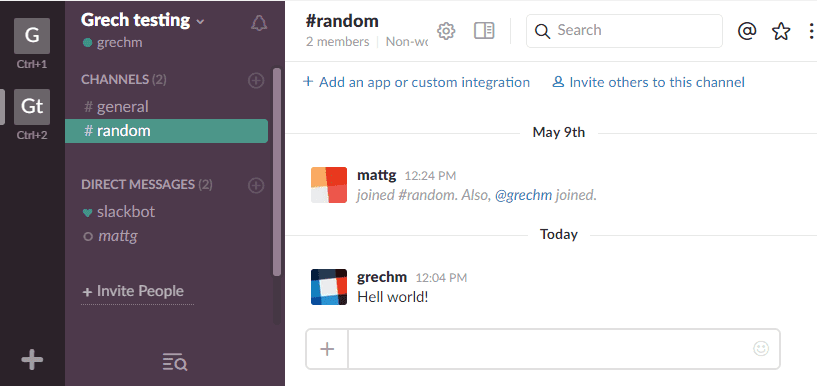Click mattg username in message
The height and width of the screenshot is (386, 817).
(x=377, y=175)
